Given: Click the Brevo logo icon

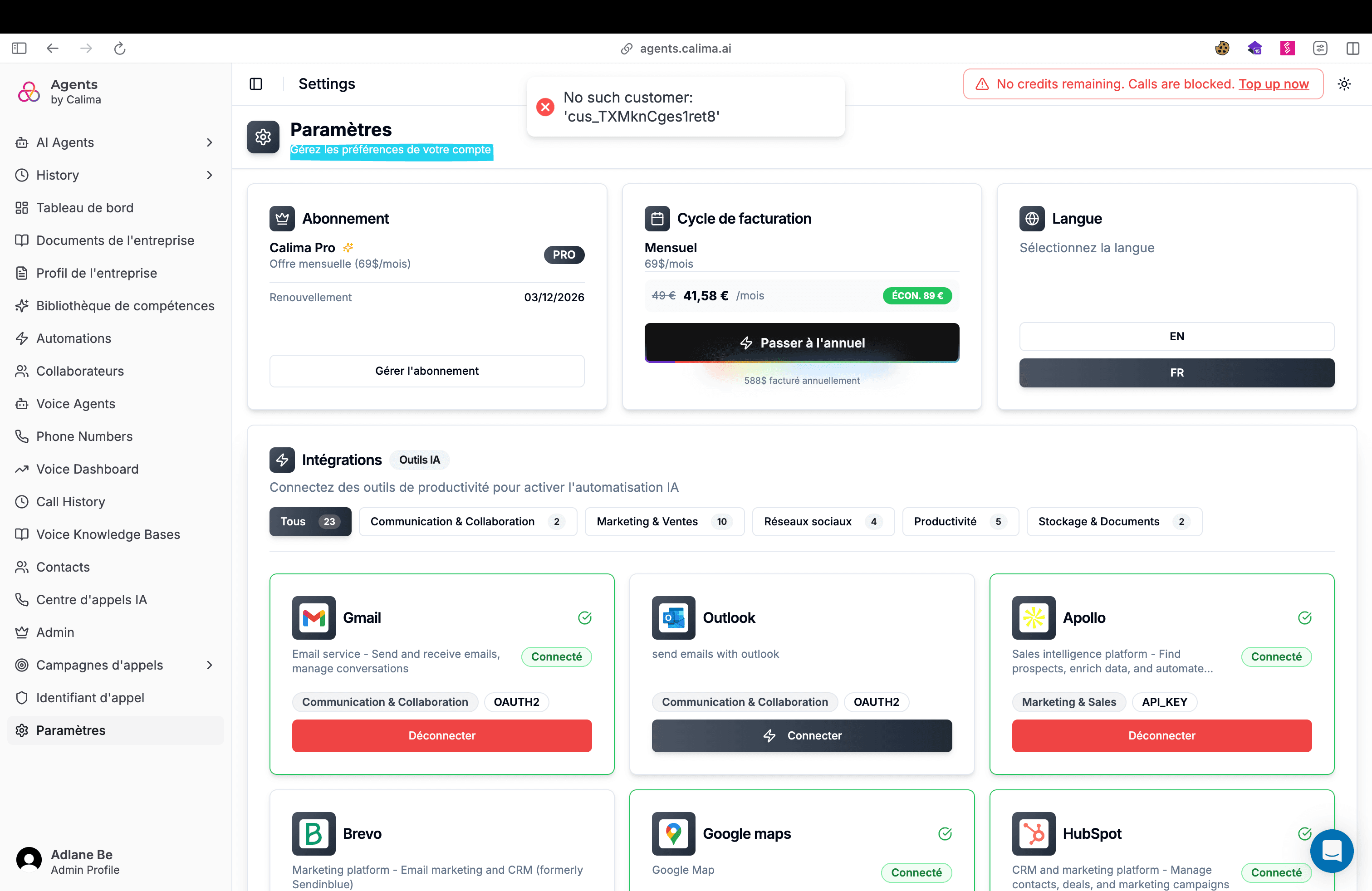Looking at the screenshot, I should (314, 834).
